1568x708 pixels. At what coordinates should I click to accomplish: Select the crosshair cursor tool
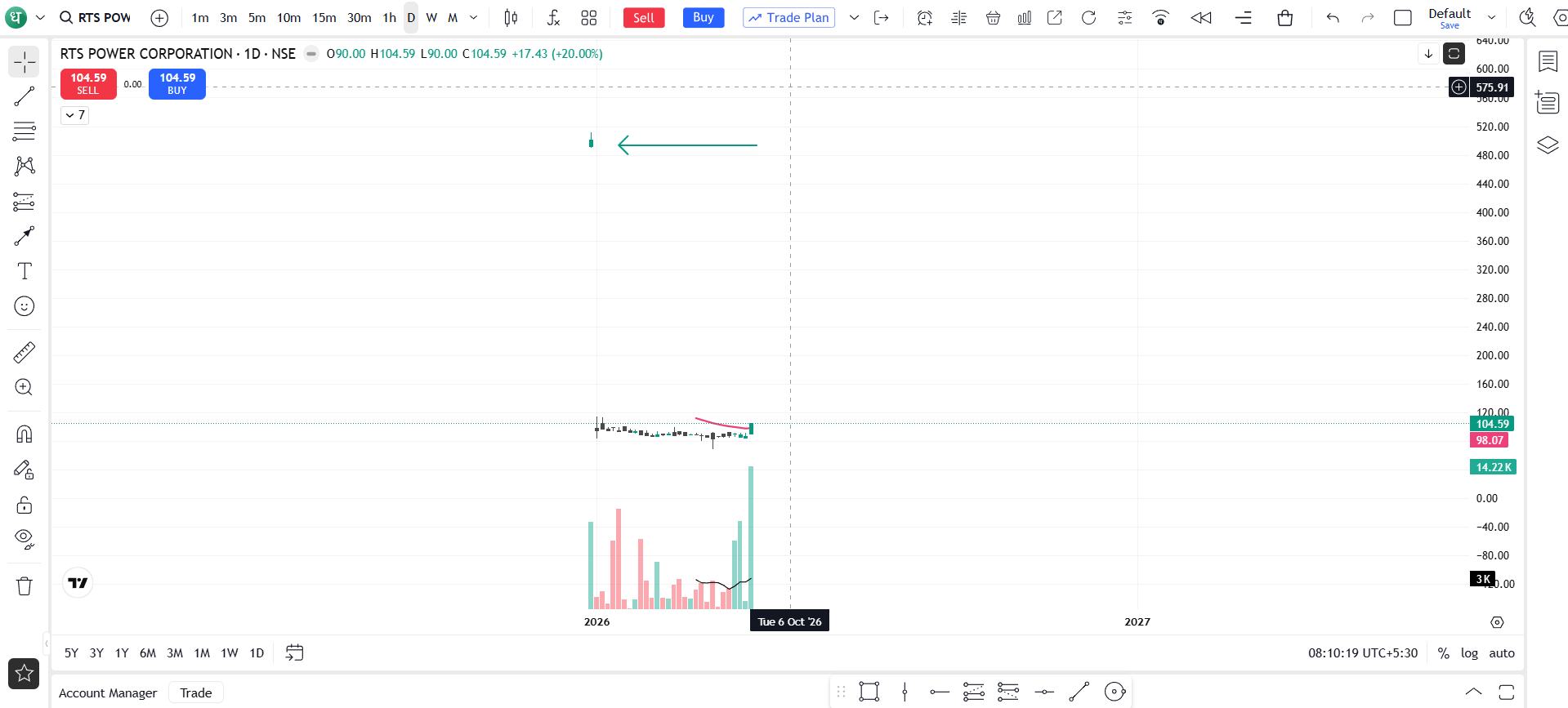(25, 62)
